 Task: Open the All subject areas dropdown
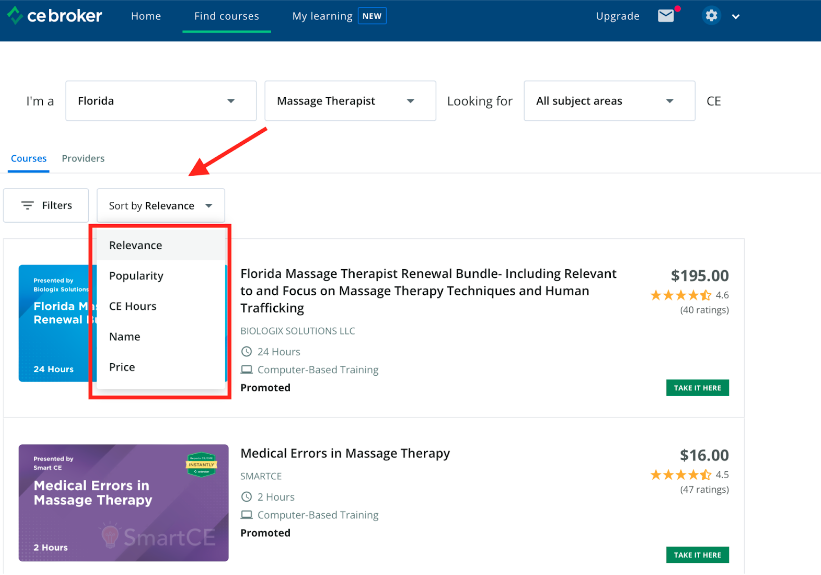point(609,101)
